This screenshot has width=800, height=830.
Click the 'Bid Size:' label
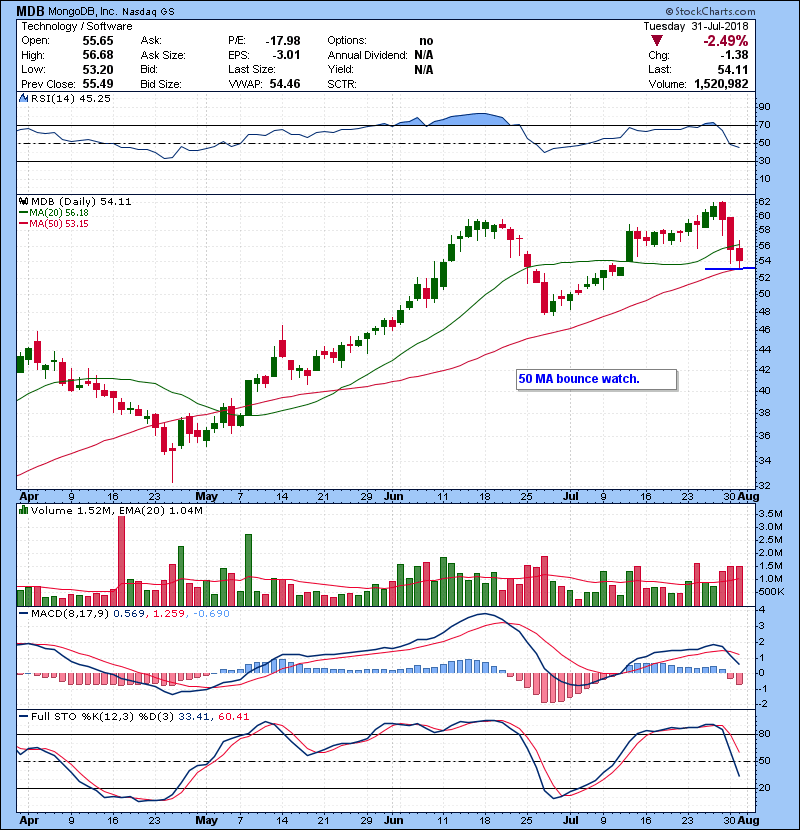point(161,84)
